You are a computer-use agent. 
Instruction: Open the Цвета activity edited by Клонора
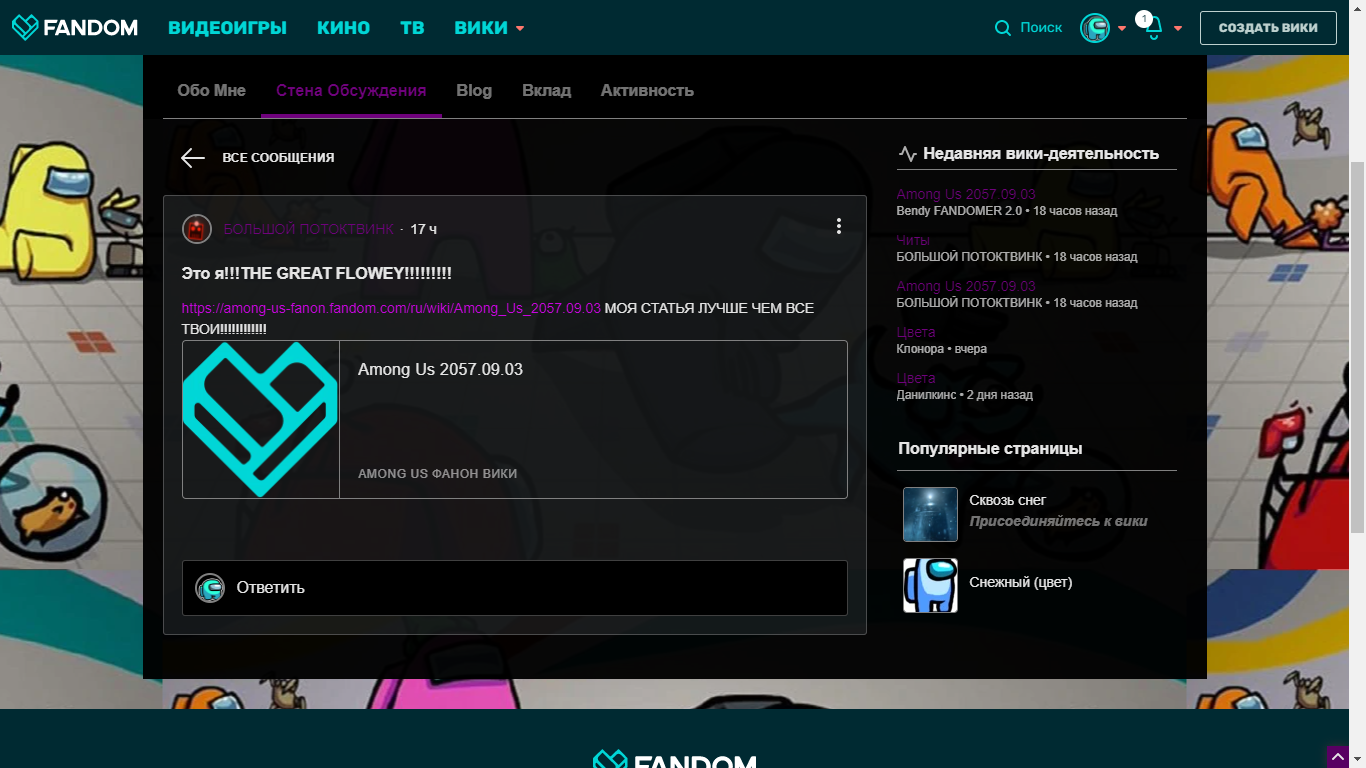click(x=916, y=332)
